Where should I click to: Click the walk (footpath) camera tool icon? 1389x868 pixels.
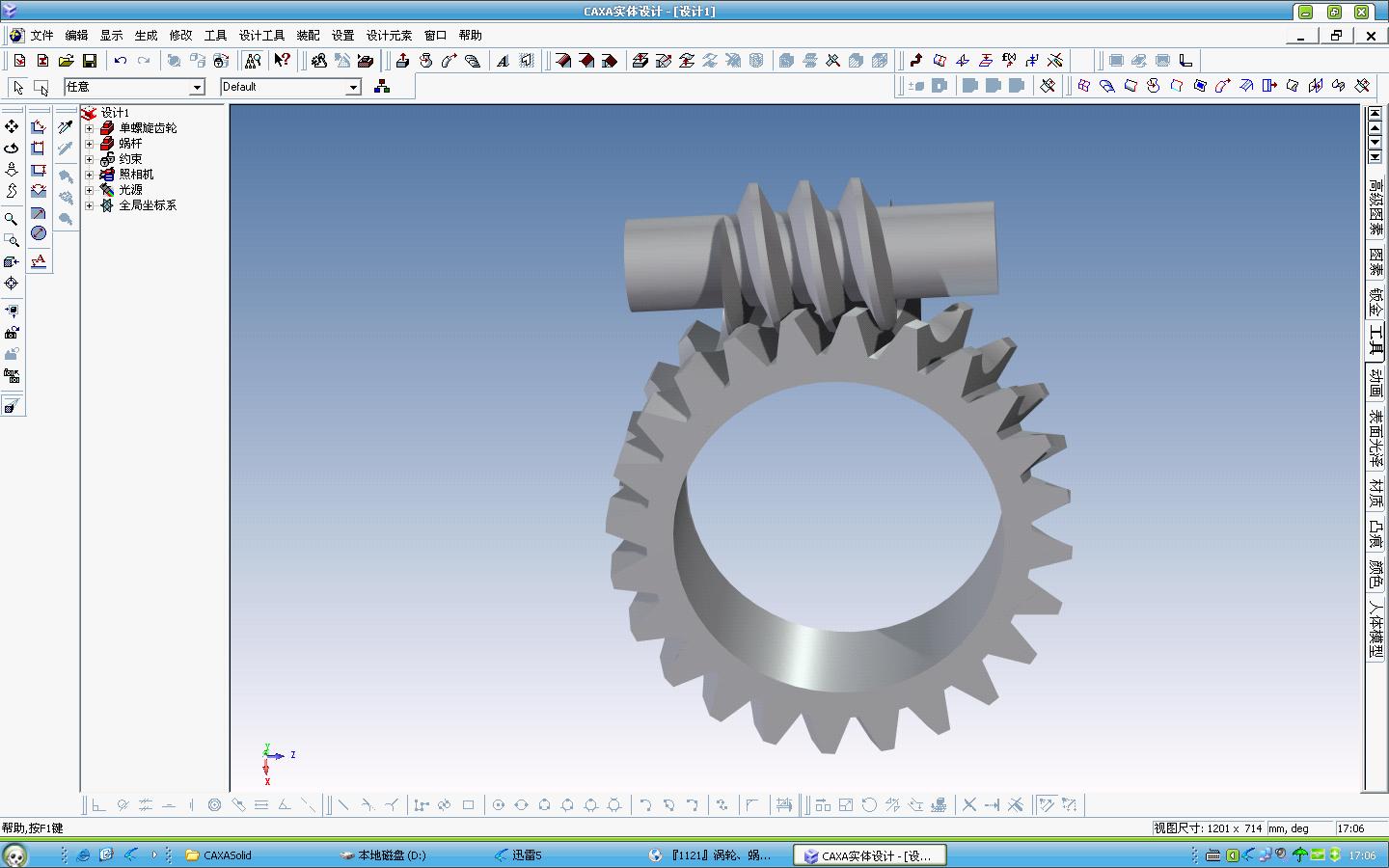12,190
